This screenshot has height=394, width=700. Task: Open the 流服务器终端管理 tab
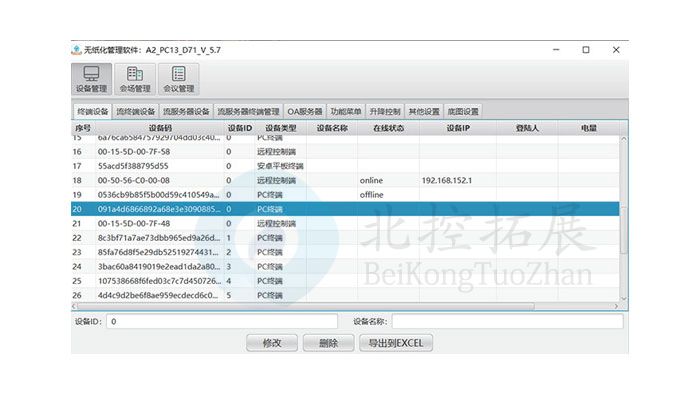pos(248,112)
